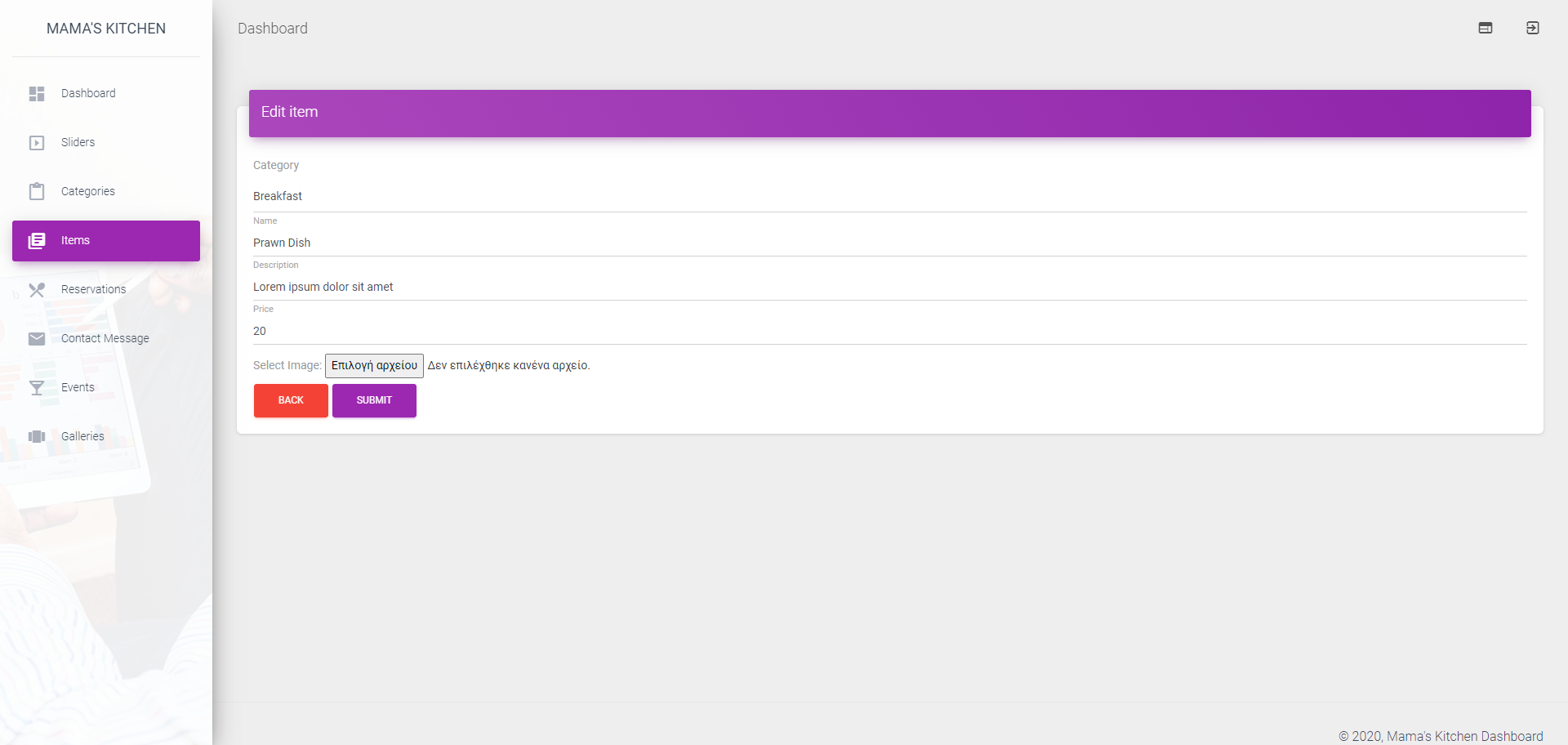
Task: Click the Contact Message envelope icon
Action: click(x=37, y=339)
